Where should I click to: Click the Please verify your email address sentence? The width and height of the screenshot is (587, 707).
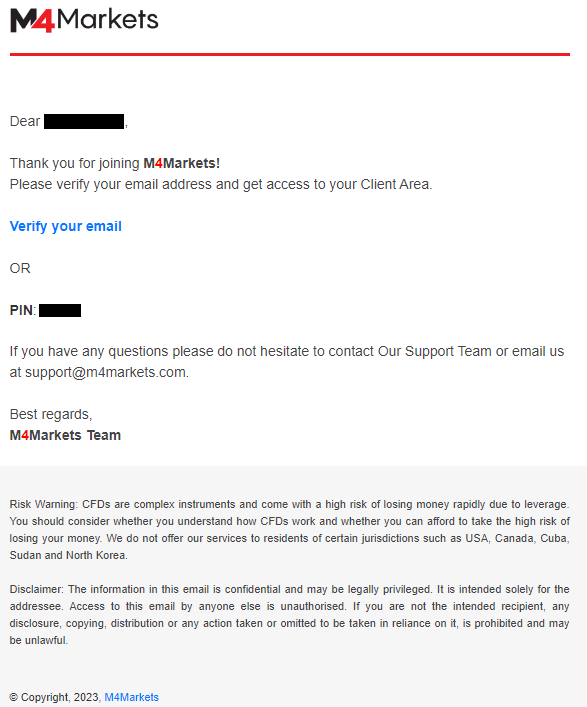[221, 184]
